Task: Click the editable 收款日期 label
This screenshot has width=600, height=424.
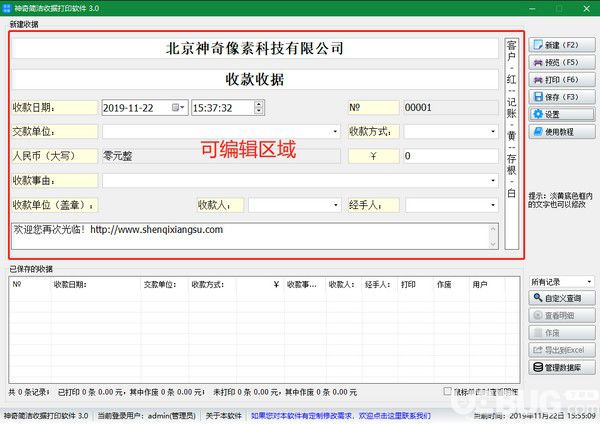Action: click(55, 108)
